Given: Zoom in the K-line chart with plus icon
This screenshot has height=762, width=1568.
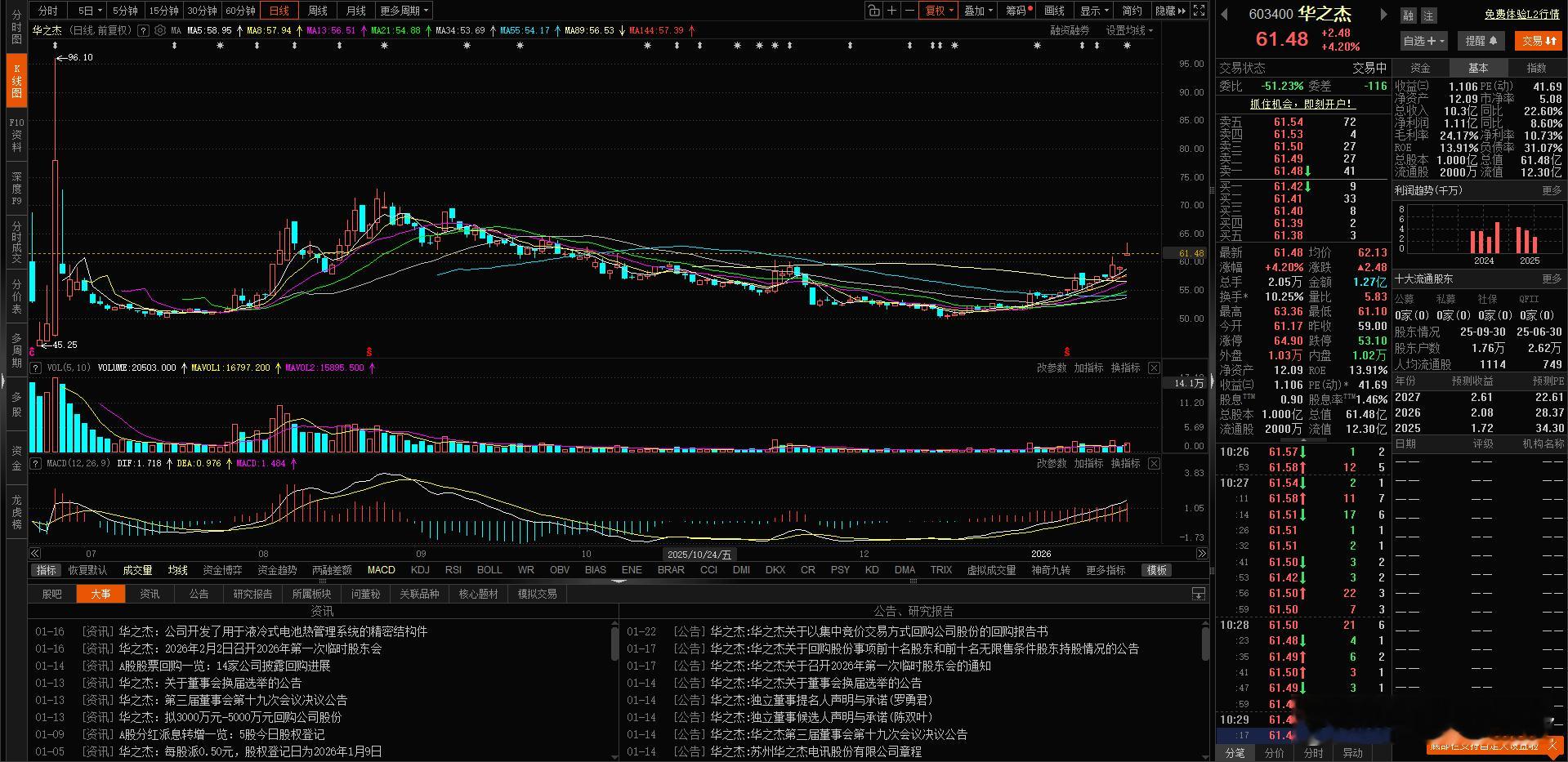Looking at the screenshot, I should 892,11.
